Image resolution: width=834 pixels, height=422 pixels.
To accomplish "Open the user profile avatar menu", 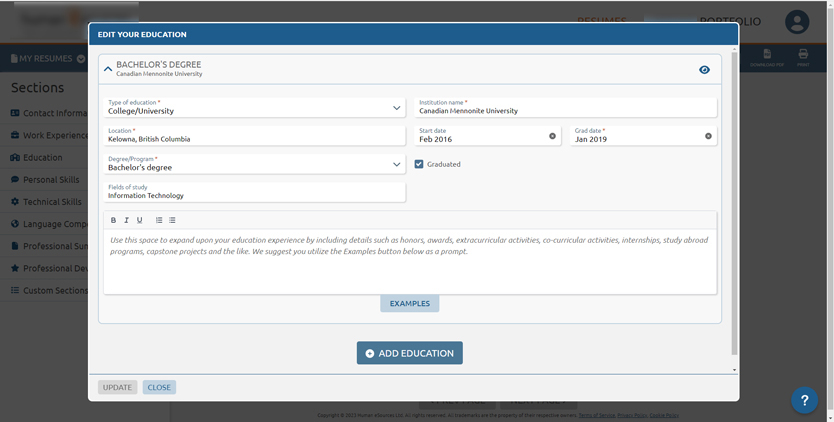I will (x=796, y=22).
